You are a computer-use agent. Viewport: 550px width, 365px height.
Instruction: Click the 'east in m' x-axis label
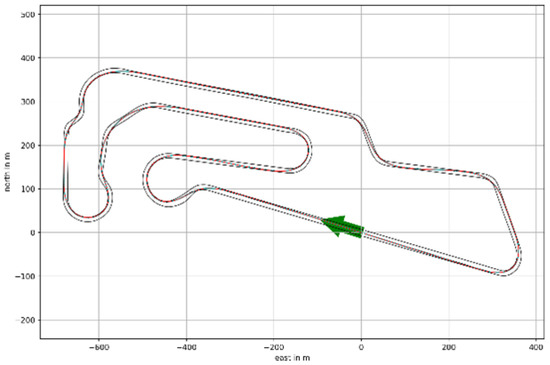pyautogui.click(x=292, y=358)
